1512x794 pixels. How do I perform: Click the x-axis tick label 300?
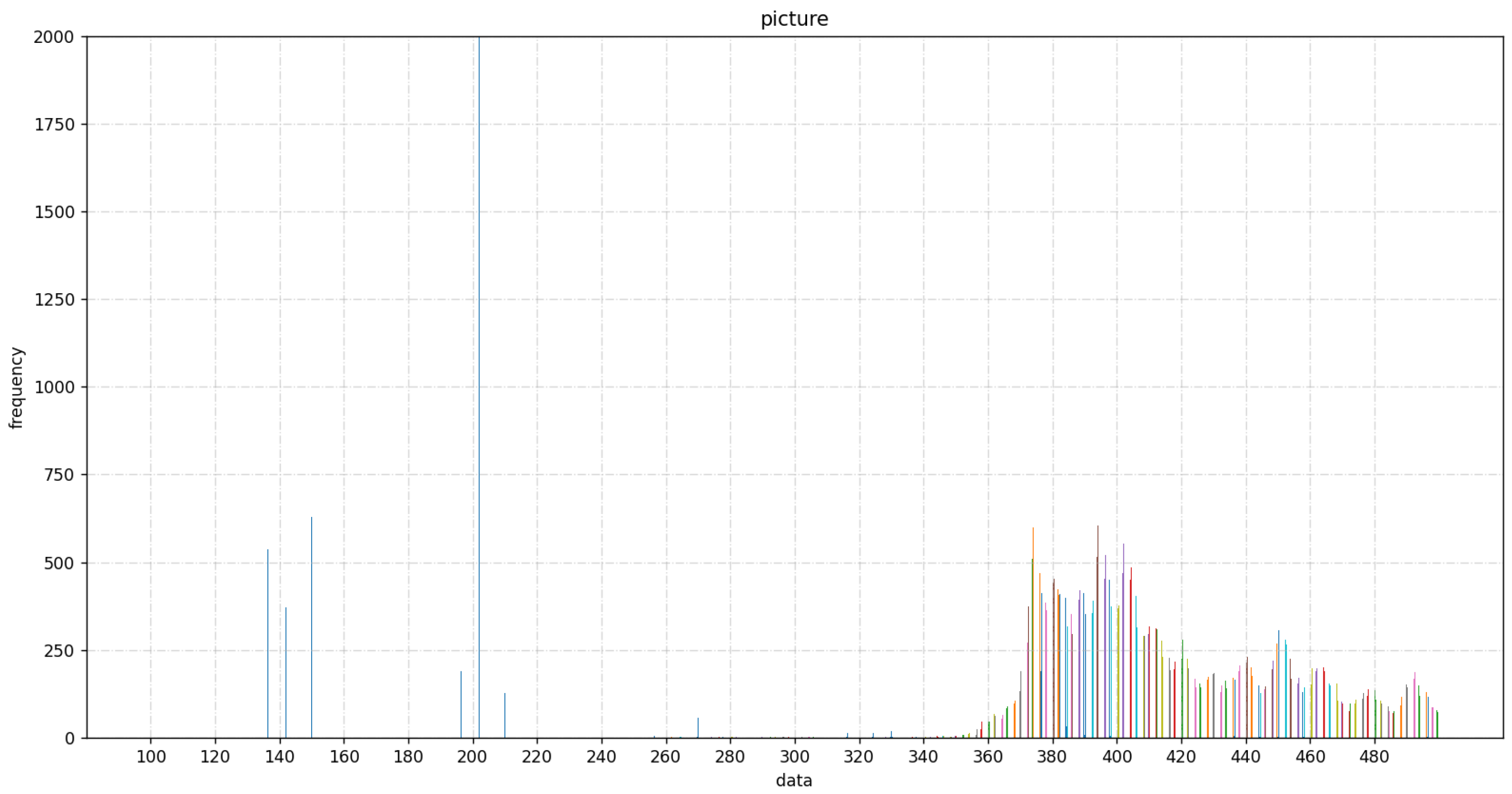(x=795, y=757)
